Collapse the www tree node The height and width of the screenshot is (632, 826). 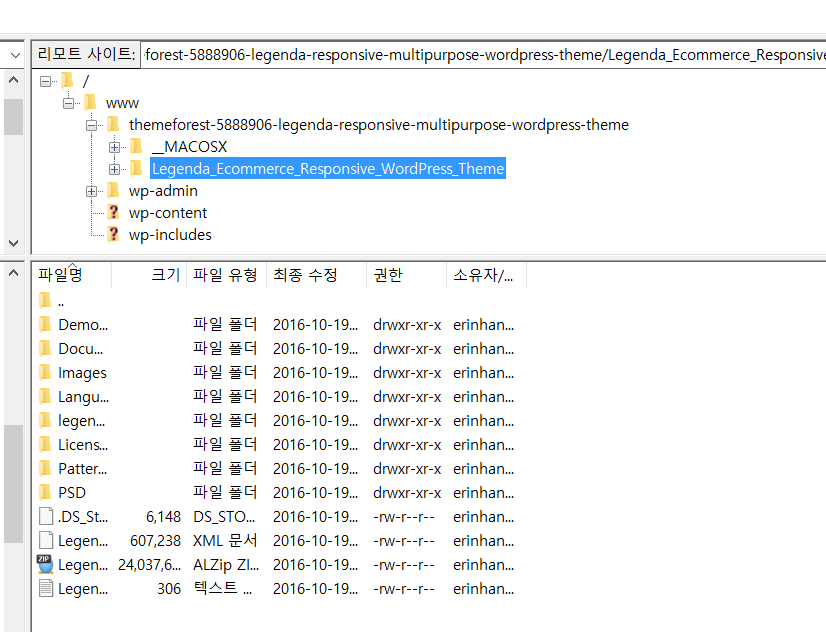pos(68,103)
